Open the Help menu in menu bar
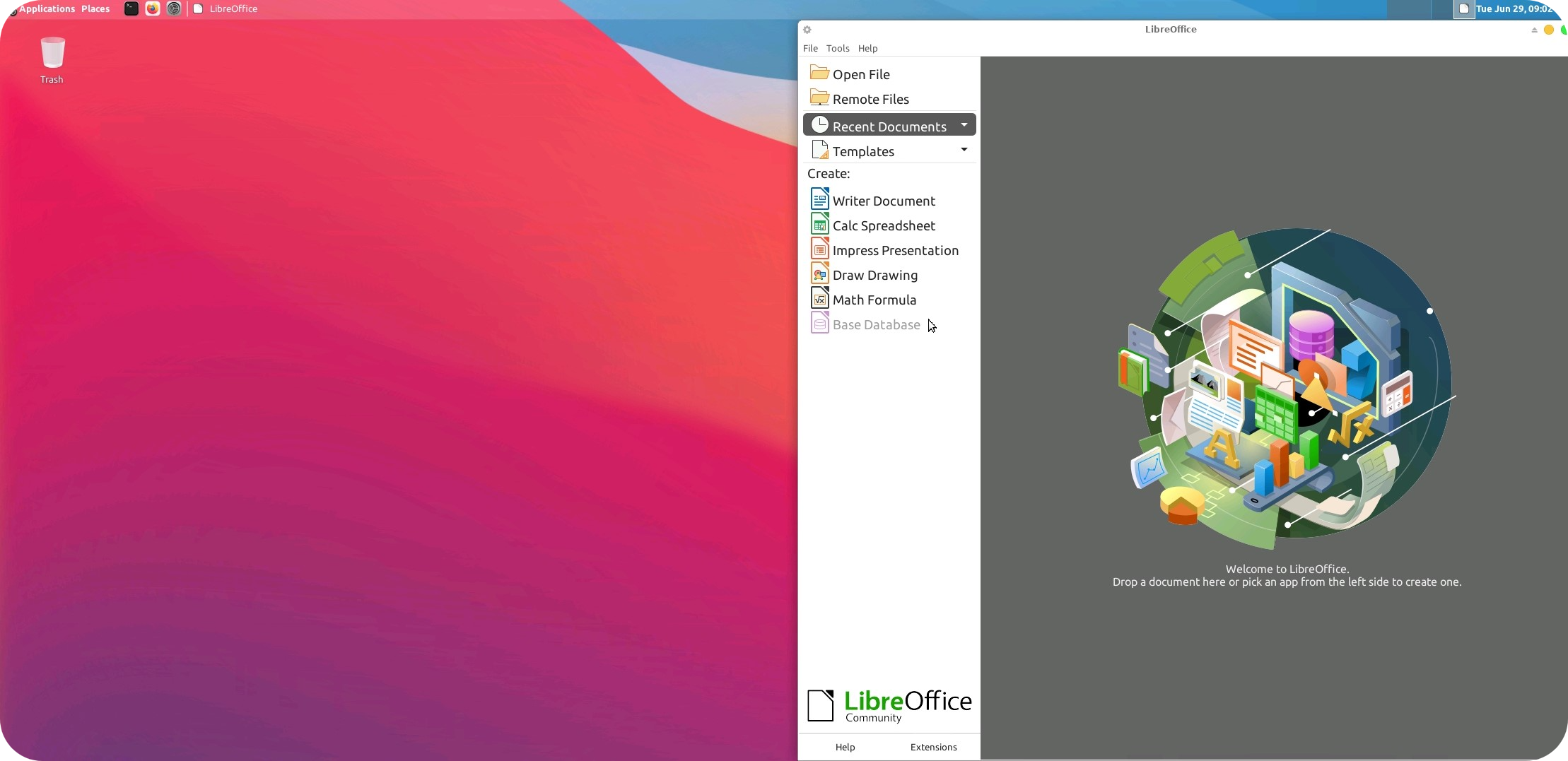 tap(867, 48)
